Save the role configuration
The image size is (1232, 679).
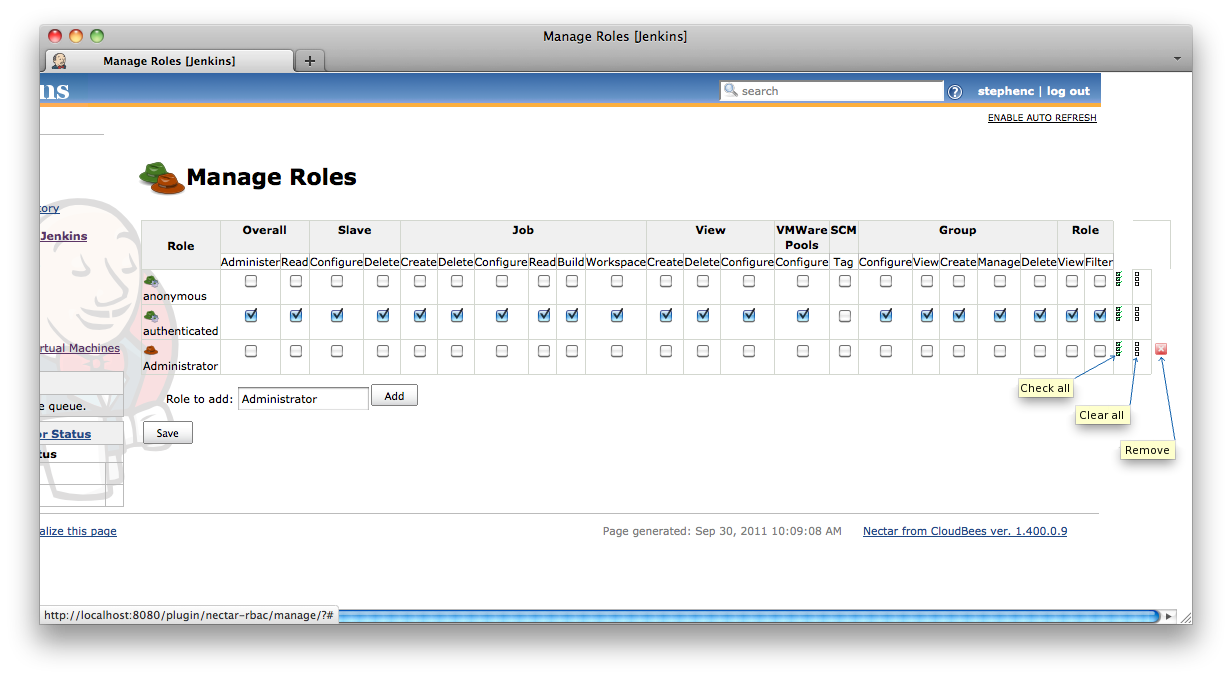[x=168, y=433]
